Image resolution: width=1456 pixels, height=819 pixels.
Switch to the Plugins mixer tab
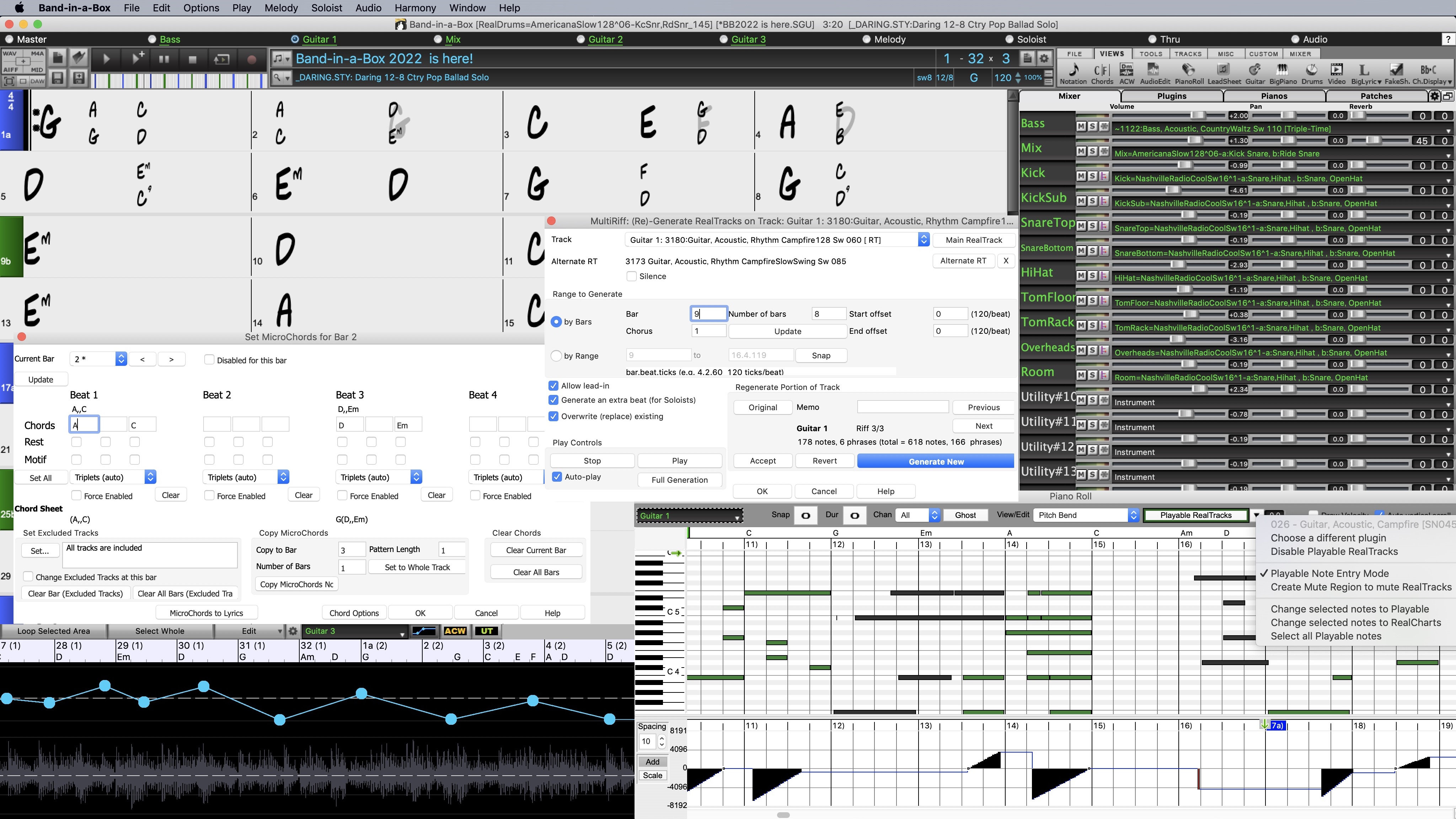pyautogui.click(x=1172, y=96)
